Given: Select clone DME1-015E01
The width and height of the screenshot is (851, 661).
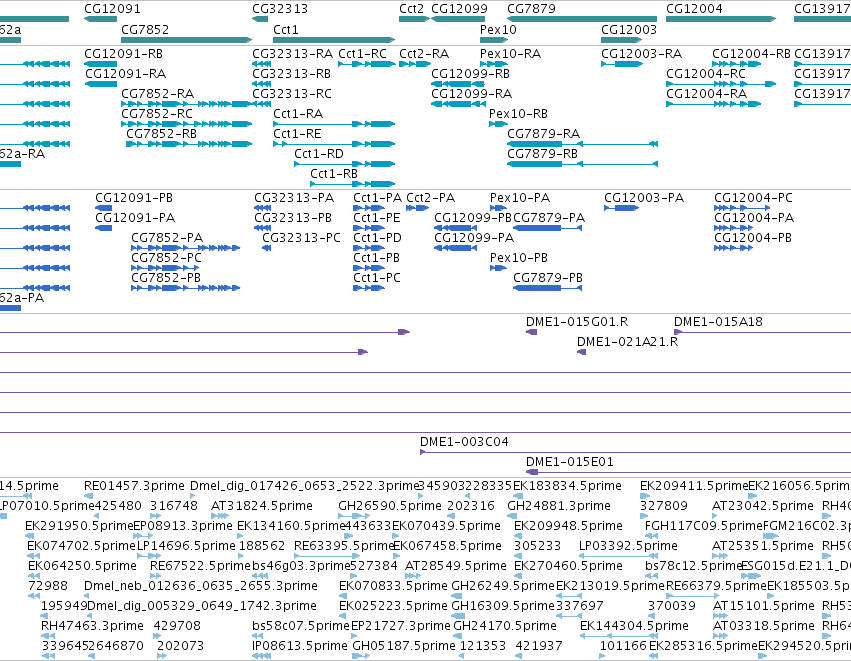Looking at the screenshot, I should tap(569, 462).
